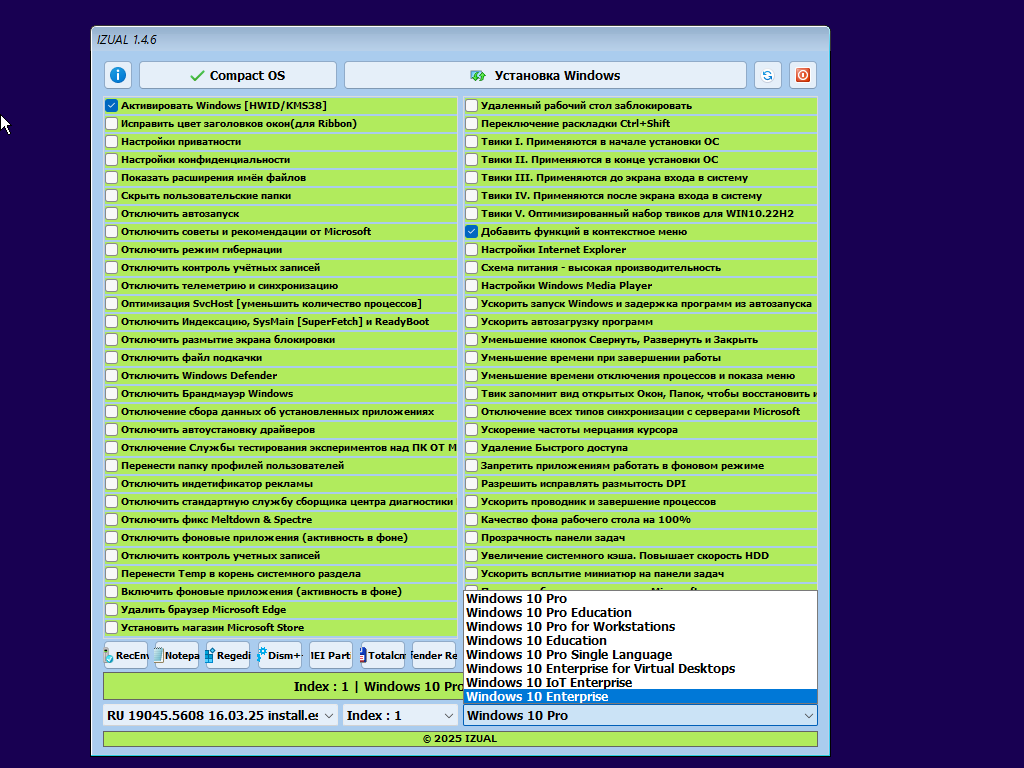Click the Compact OS button
Image resolution: width=1024 pixels, height=768 pixels.
tap(238, 75)
